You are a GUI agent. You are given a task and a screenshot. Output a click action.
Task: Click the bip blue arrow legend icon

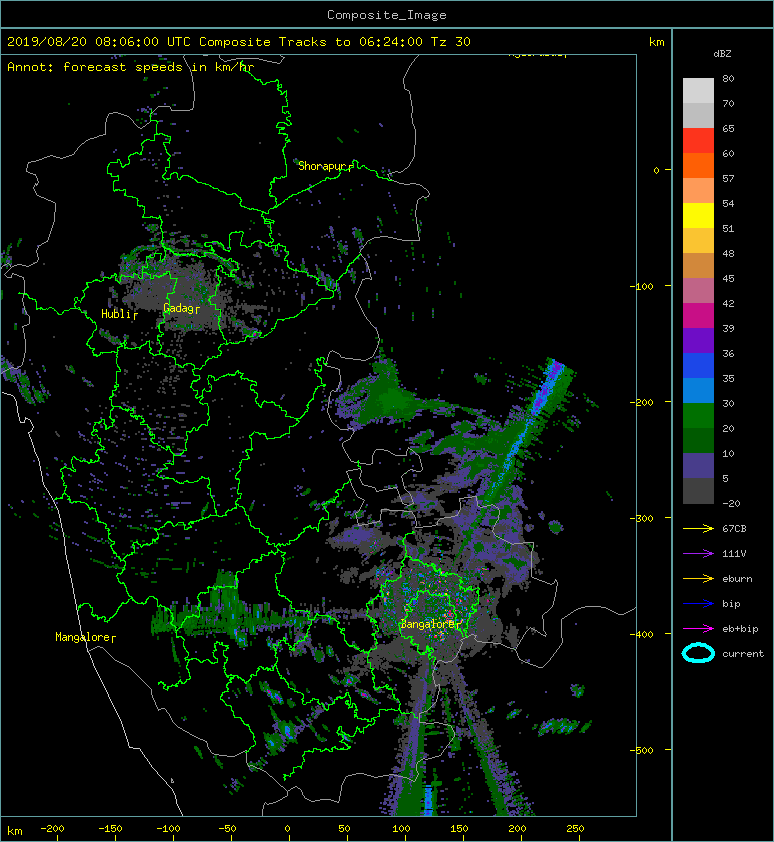(x=698, y=604)
